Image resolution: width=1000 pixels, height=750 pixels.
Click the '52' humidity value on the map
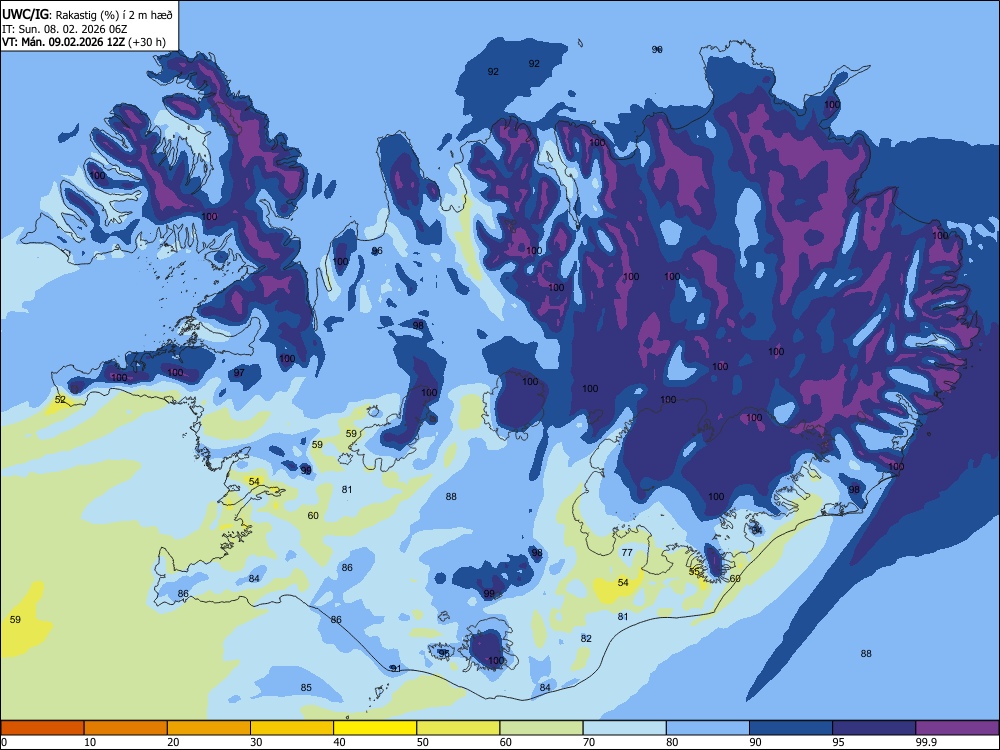pyautogui.click(x=60, y=400)
